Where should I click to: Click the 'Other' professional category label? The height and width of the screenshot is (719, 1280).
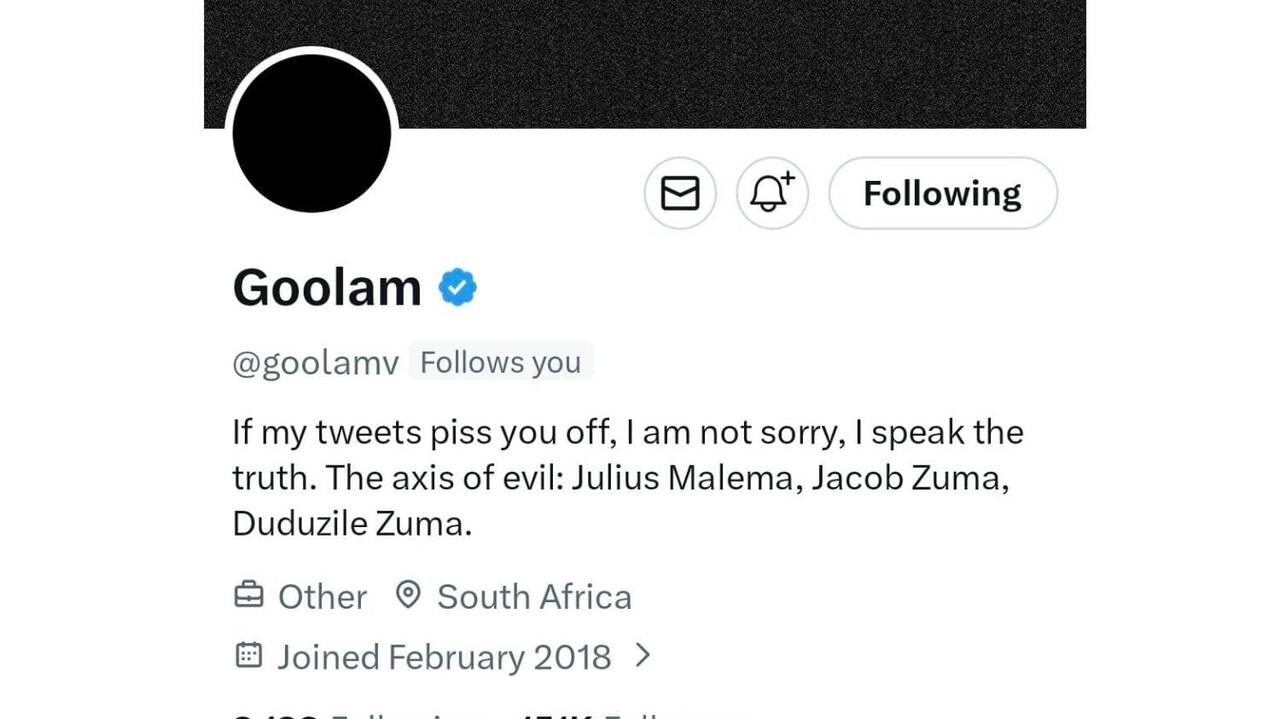(x=322, y=597)
